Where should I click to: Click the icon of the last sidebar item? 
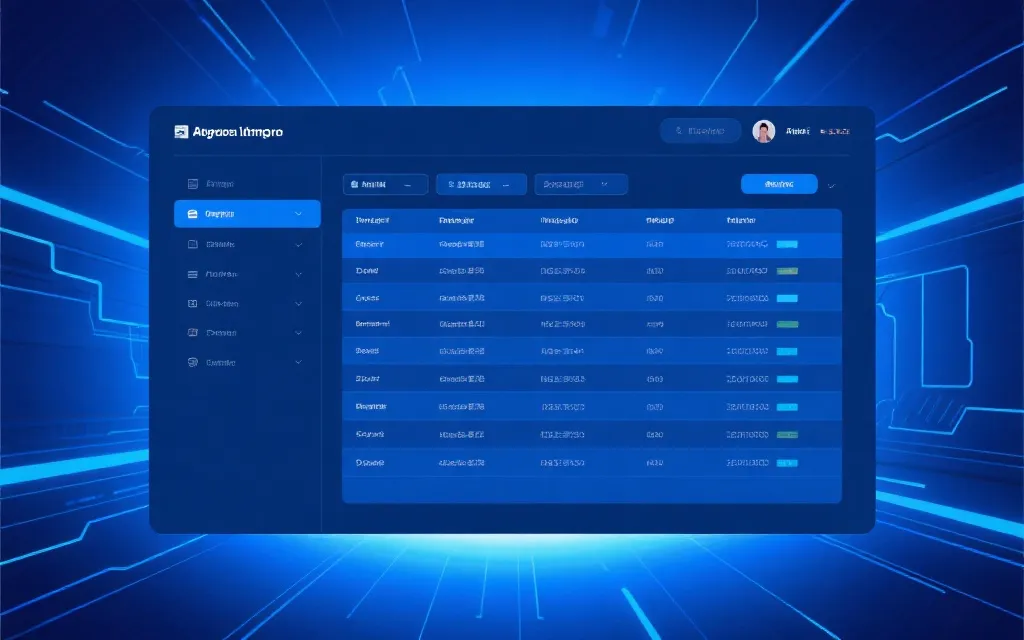(193, 363)
